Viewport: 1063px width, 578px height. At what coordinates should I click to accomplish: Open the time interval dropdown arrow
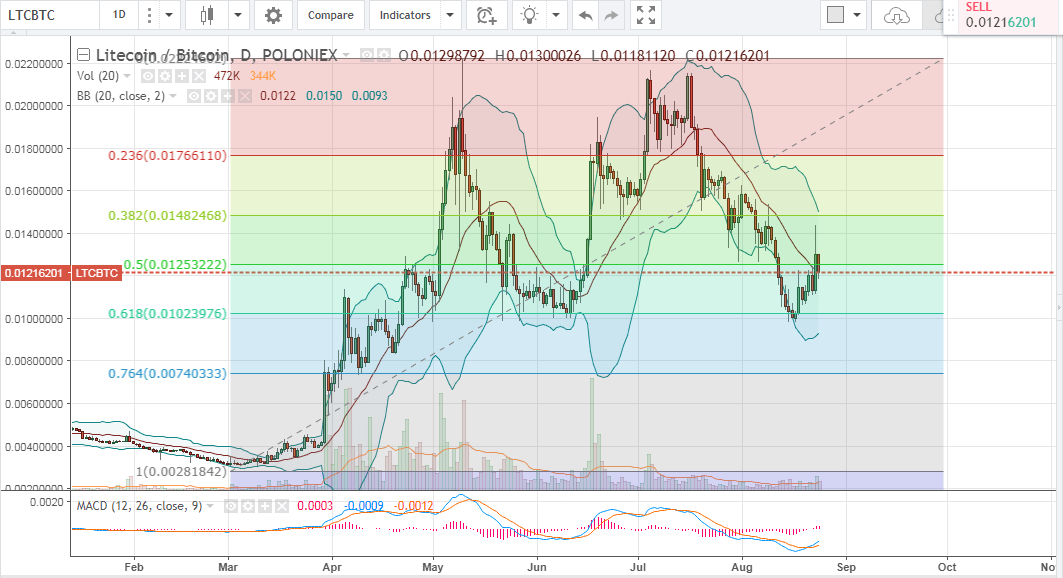pyautogui.click(x=169, y=15)
